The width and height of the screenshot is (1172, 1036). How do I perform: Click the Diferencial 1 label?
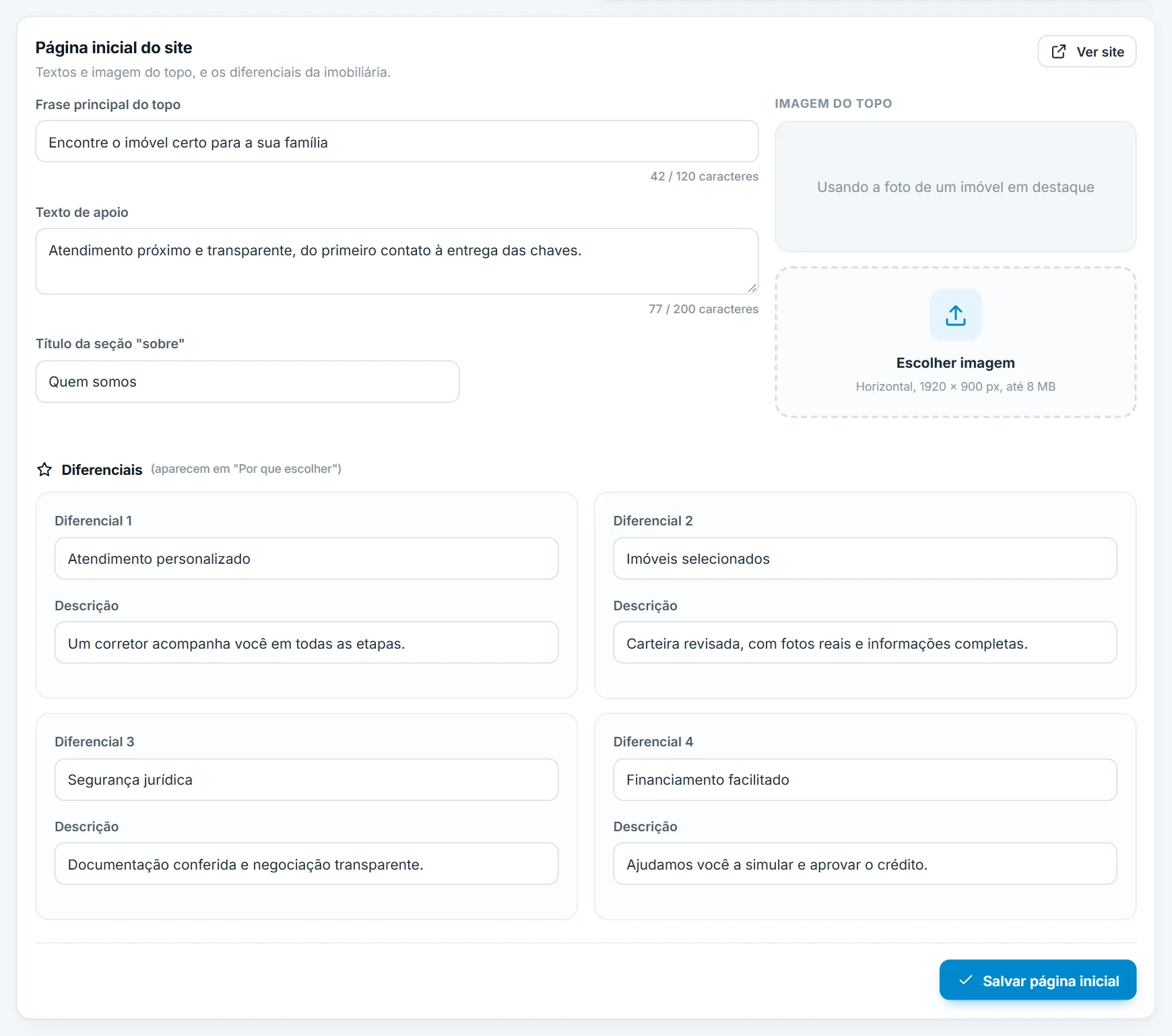(x=94, y=521)
